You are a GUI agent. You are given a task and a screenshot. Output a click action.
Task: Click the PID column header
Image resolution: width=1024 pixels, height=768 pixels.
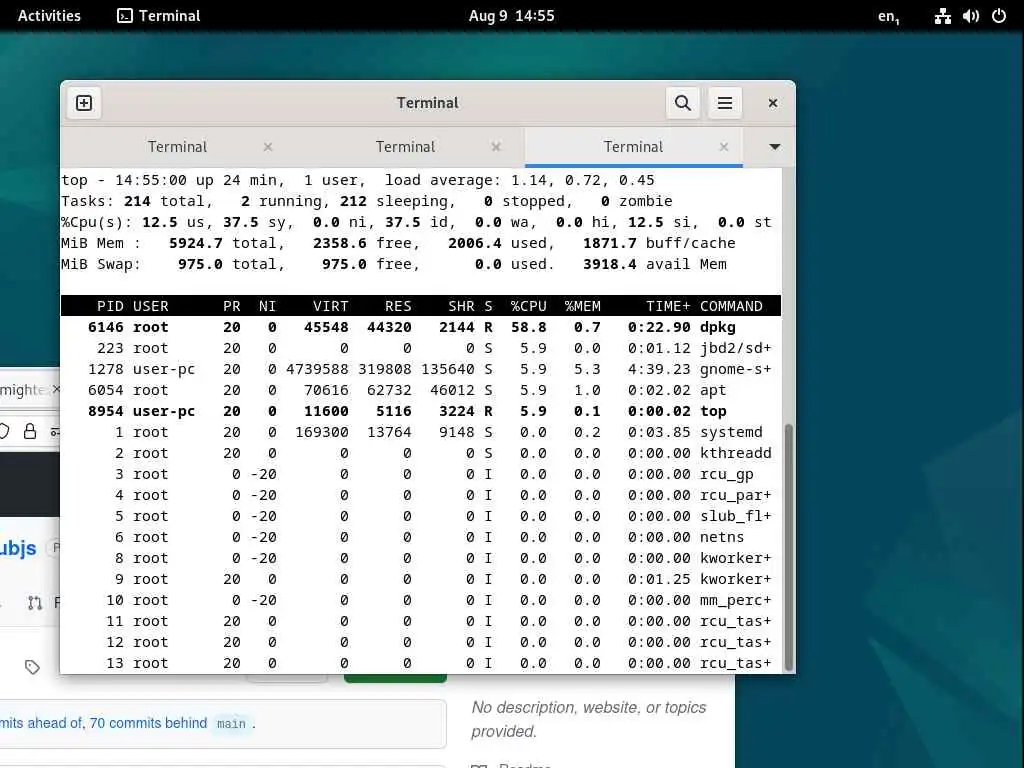110,306
